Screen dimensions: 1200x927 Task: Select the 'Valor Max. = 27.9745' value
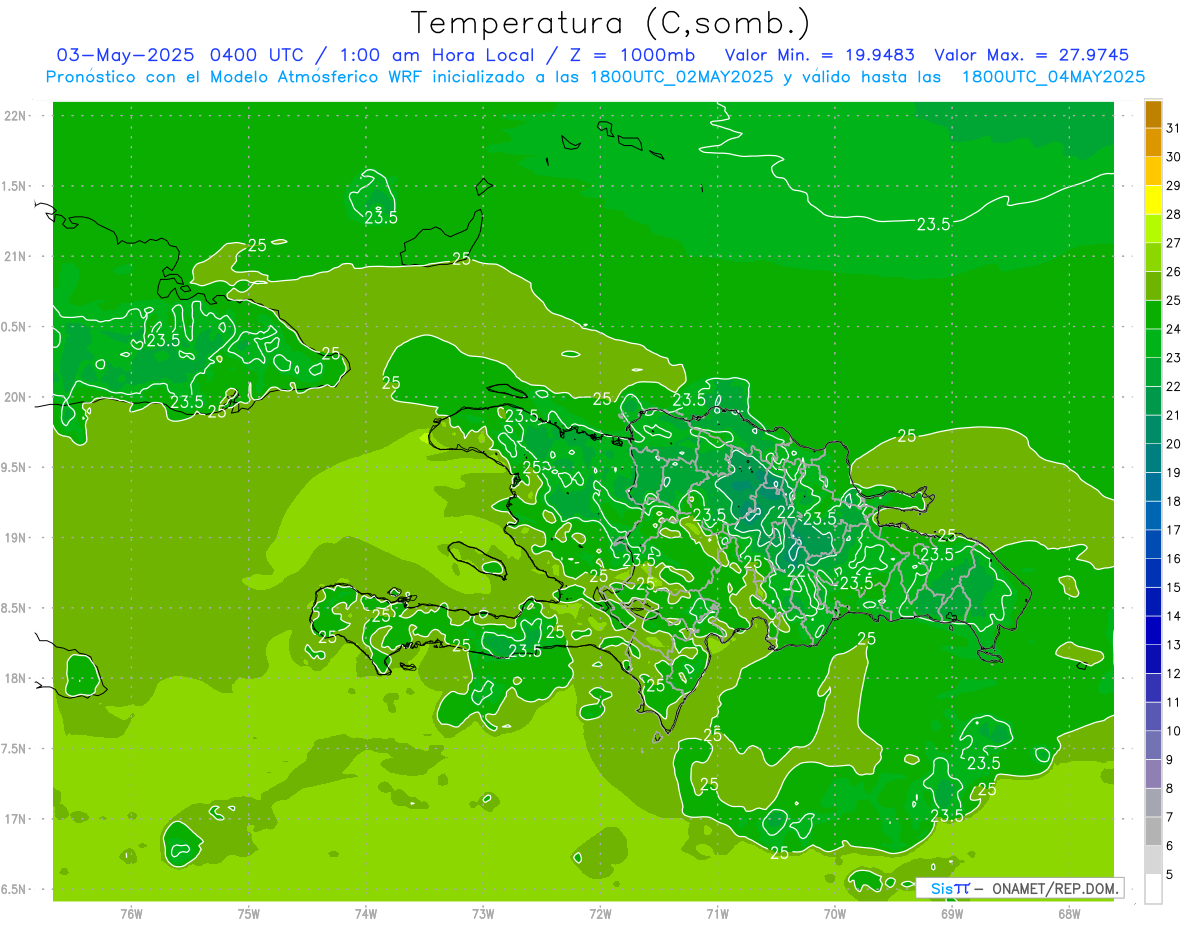tap(1031, 55)
